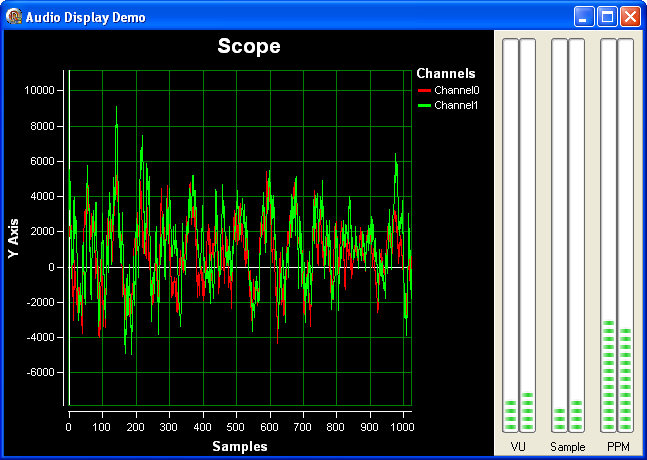Image resolution: width=647 pixels, height=460 pixels.
Task: Click the right Sample meter bar
Action: (x=576, y=235)
